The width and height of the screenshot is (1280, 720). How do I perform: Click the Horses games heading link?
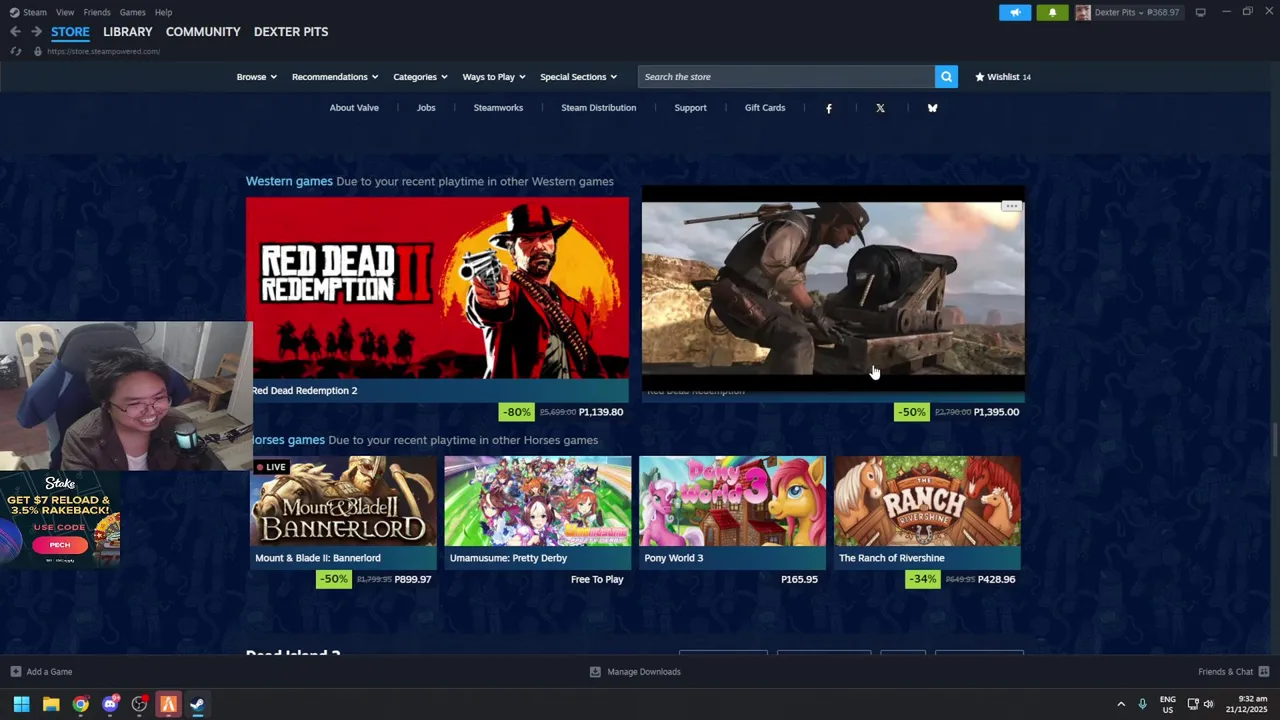pos(287,440)
